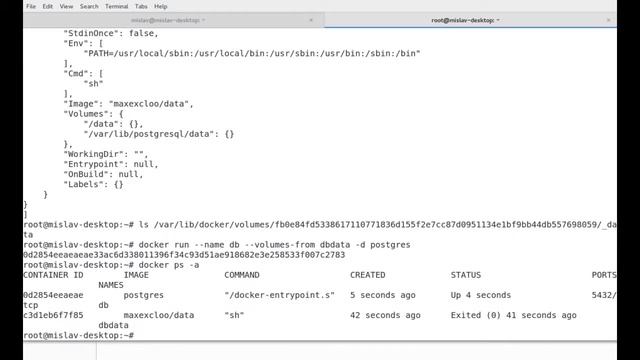Image resolution: width=640 pixels, height=360 pixels.
Task: Click the "Image": "maxexcloo/data" line
Action: click(x=128, y=104)
